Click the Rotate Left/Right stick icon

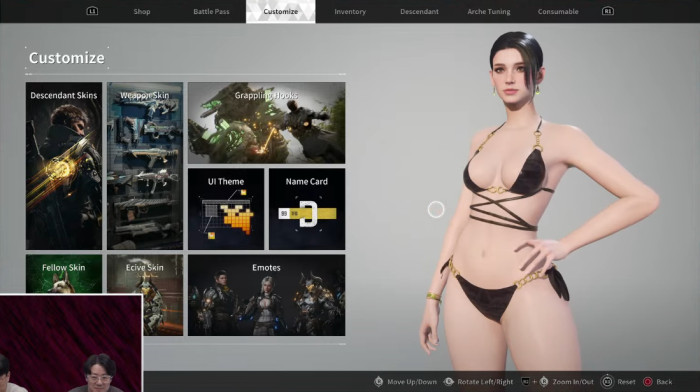[x=448, y=382]
